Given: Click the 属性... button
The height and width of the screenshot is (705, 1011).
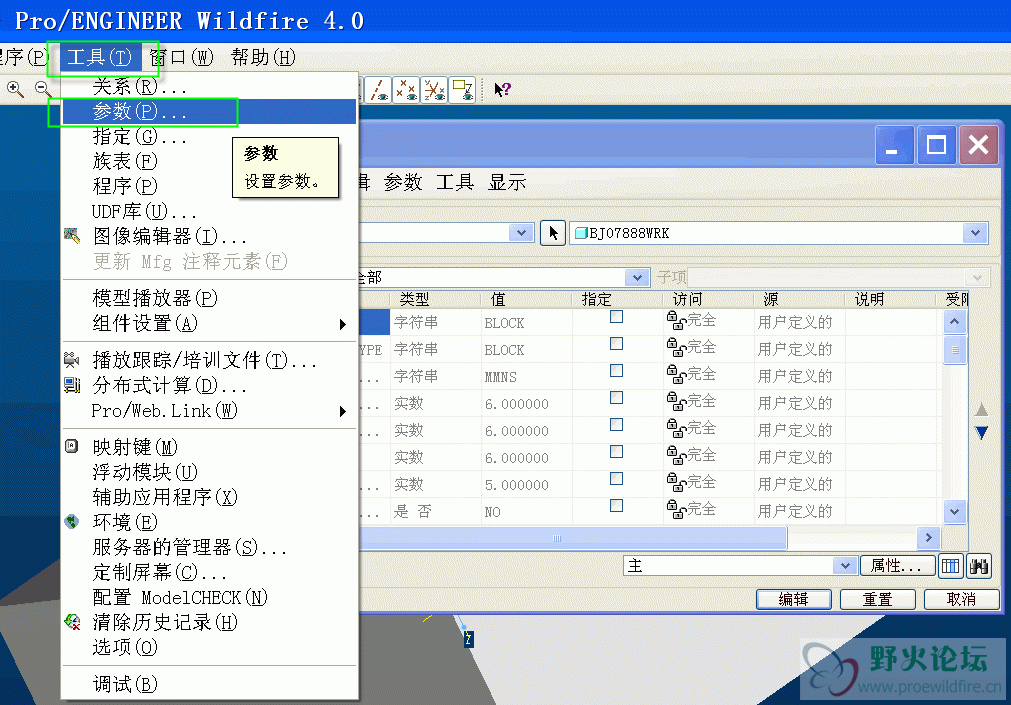Looking at the screenshot, I should pyautogui.click(x=896, y=566).
